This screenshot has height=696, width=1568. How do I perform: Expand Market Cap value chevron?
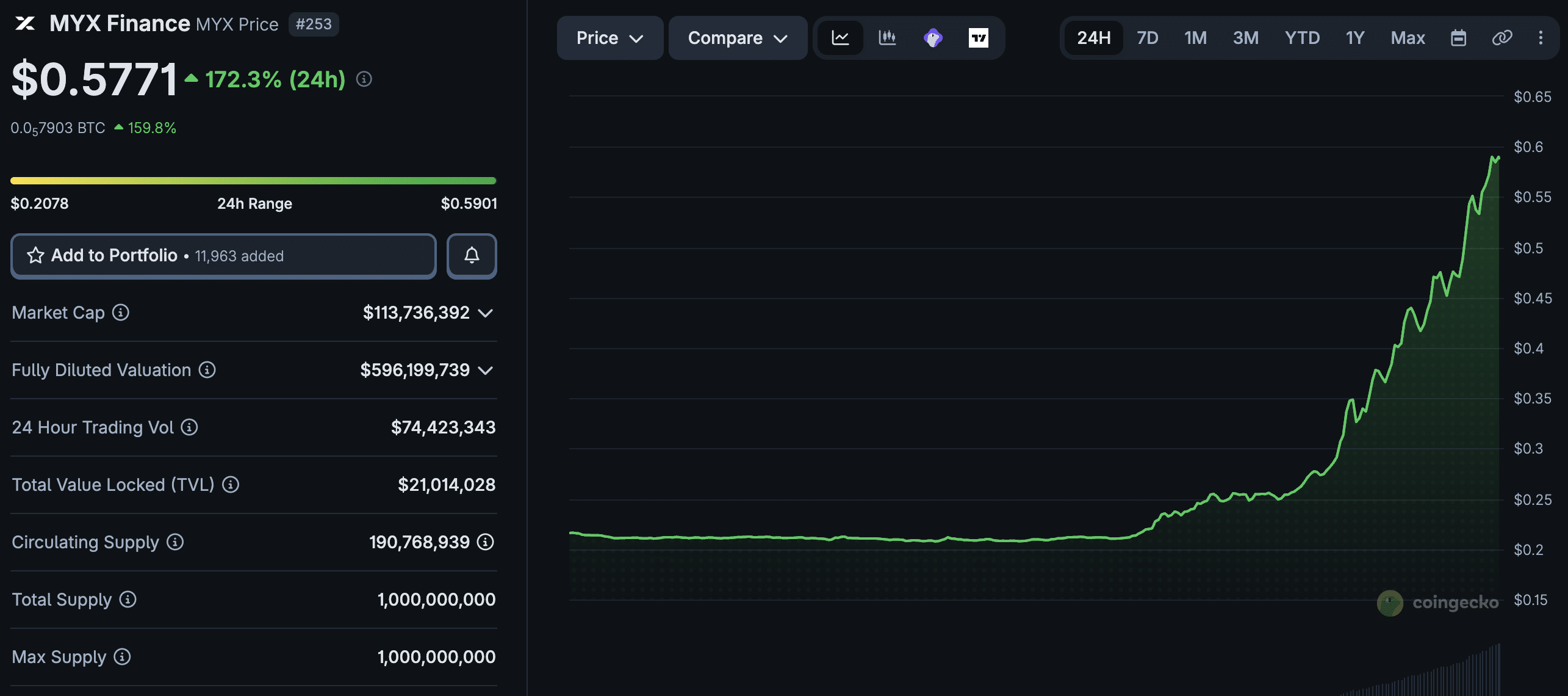(486, 313)
